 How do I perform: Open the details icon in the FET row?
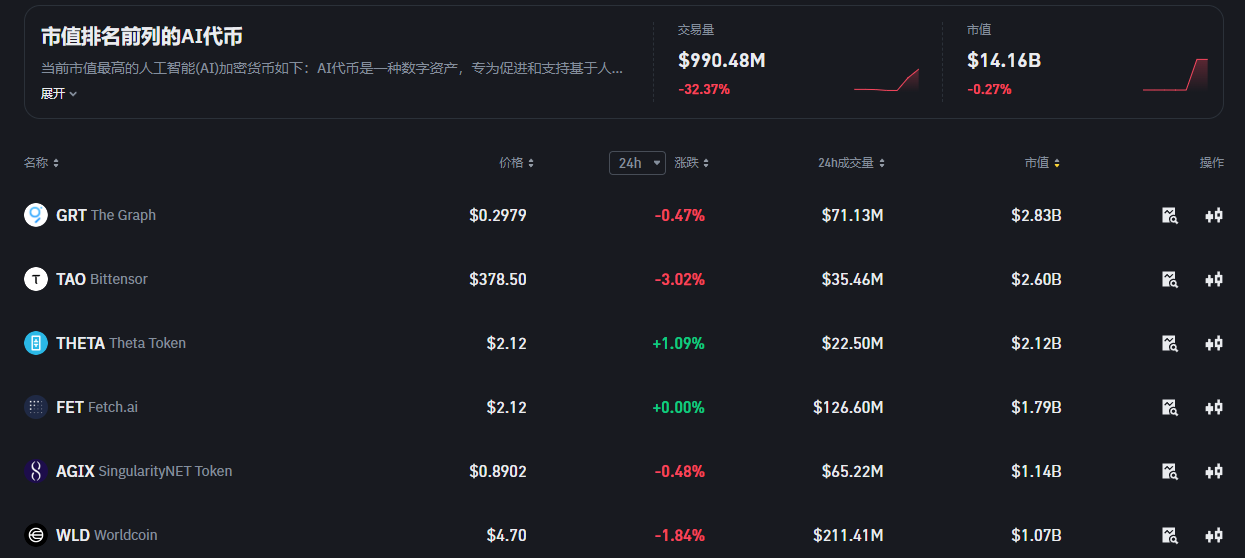click(1170, 407)
